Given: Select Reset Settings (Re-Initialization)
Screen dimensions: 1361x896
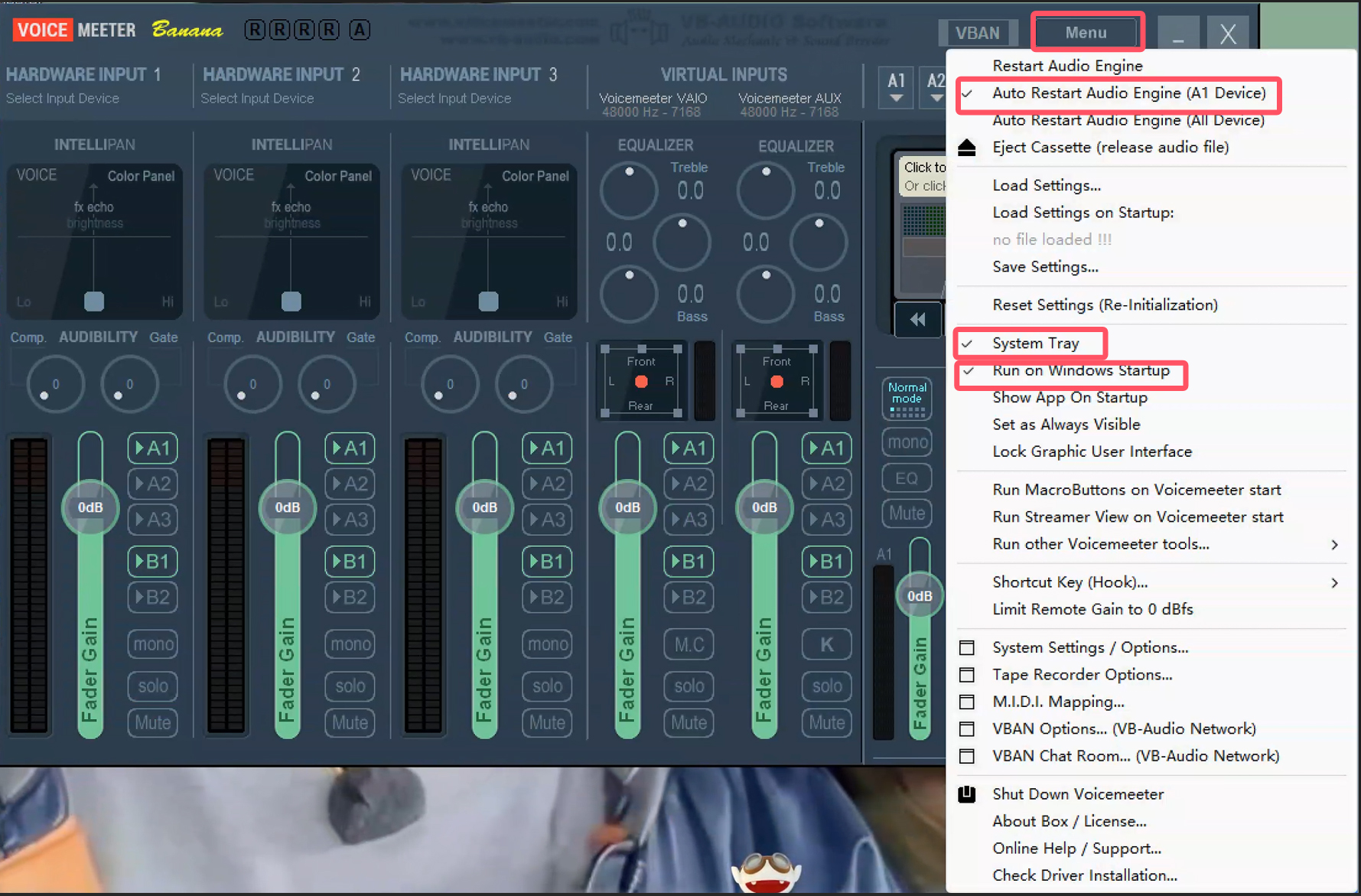Looking at the screenshot, I should pyautogui.click(x=1105, y=305).
